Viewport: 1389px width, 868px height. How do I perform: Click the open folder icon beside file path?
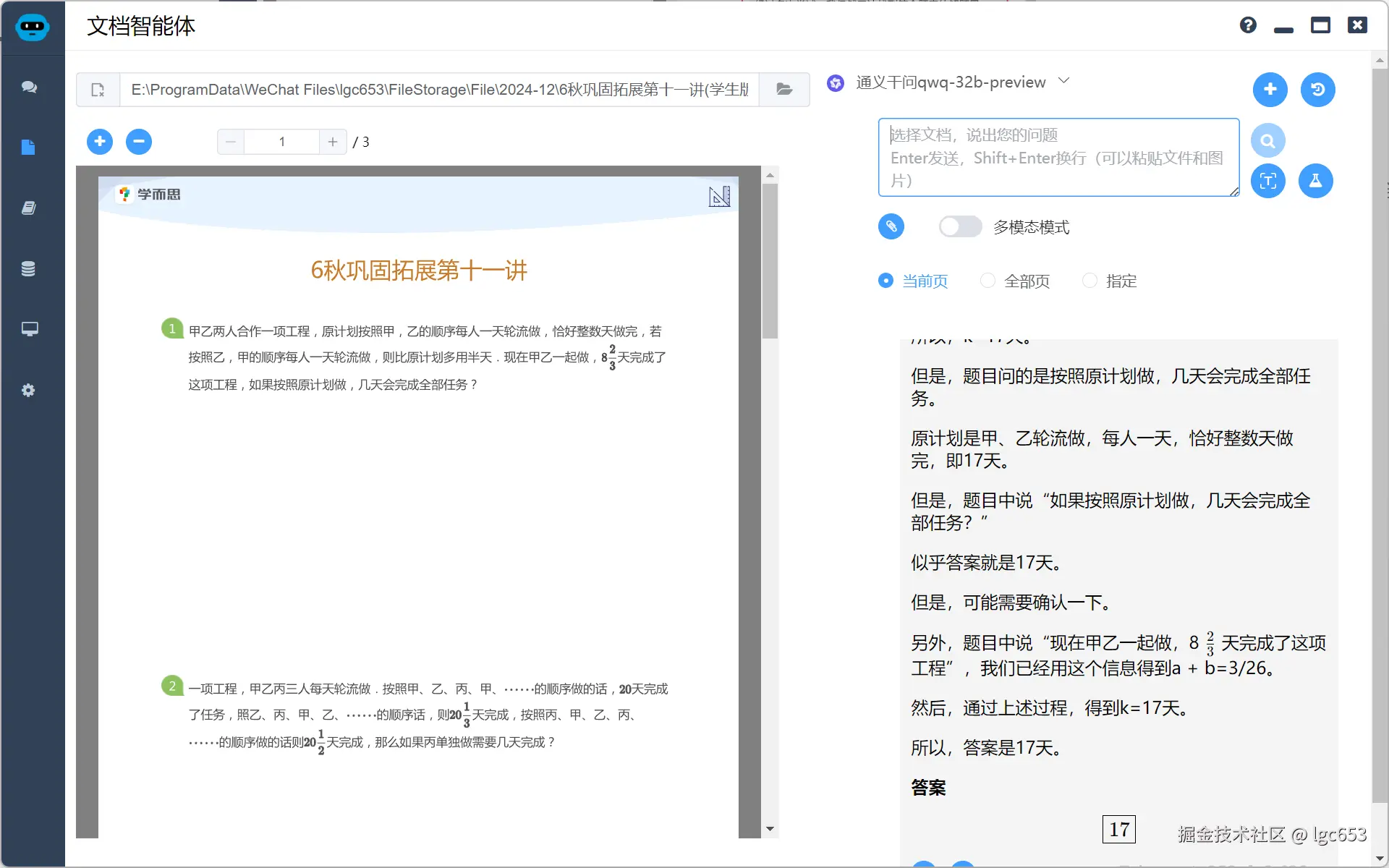[x=784, y=90]
